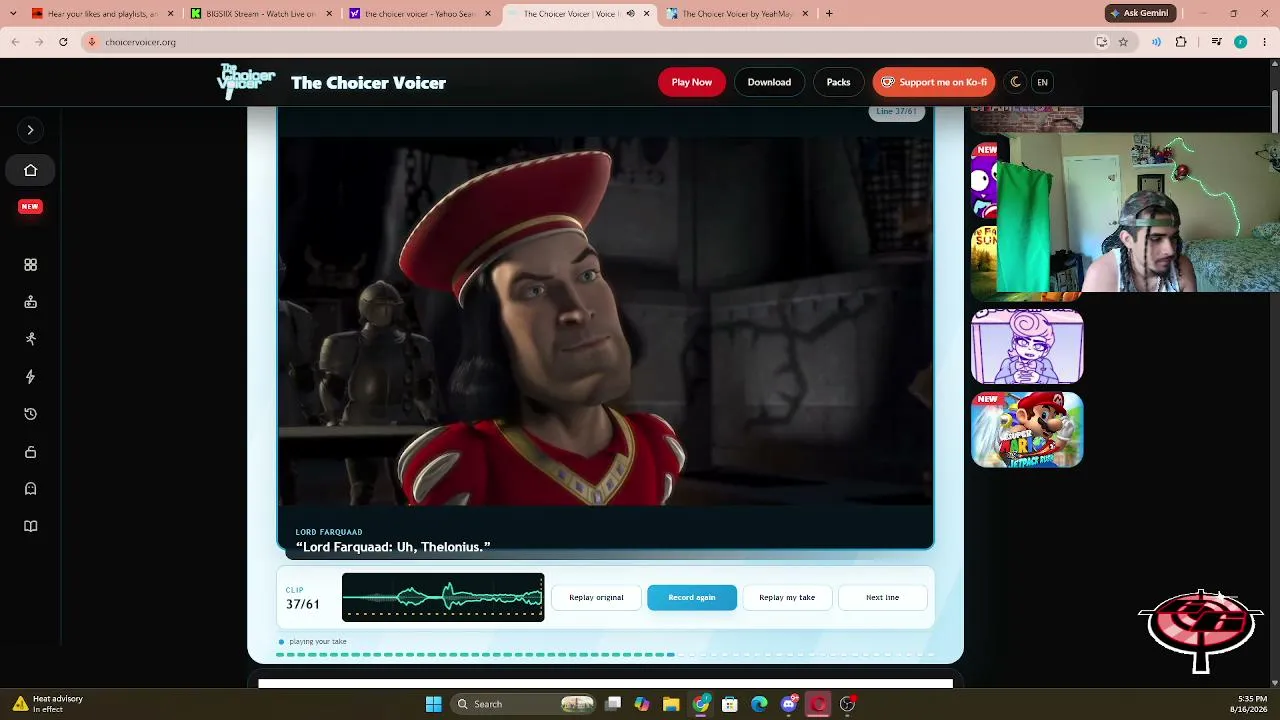
Task: Open Microsoft Store from the taskbar
Action: click(730, 704)
